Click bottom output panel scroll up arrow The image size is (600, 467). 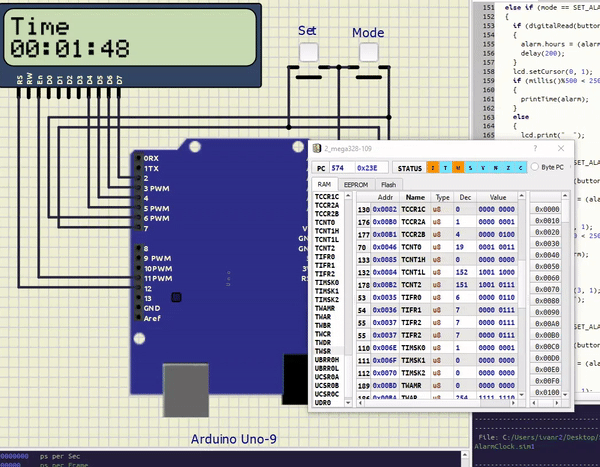pyautogui.click(x=465, y=455)
